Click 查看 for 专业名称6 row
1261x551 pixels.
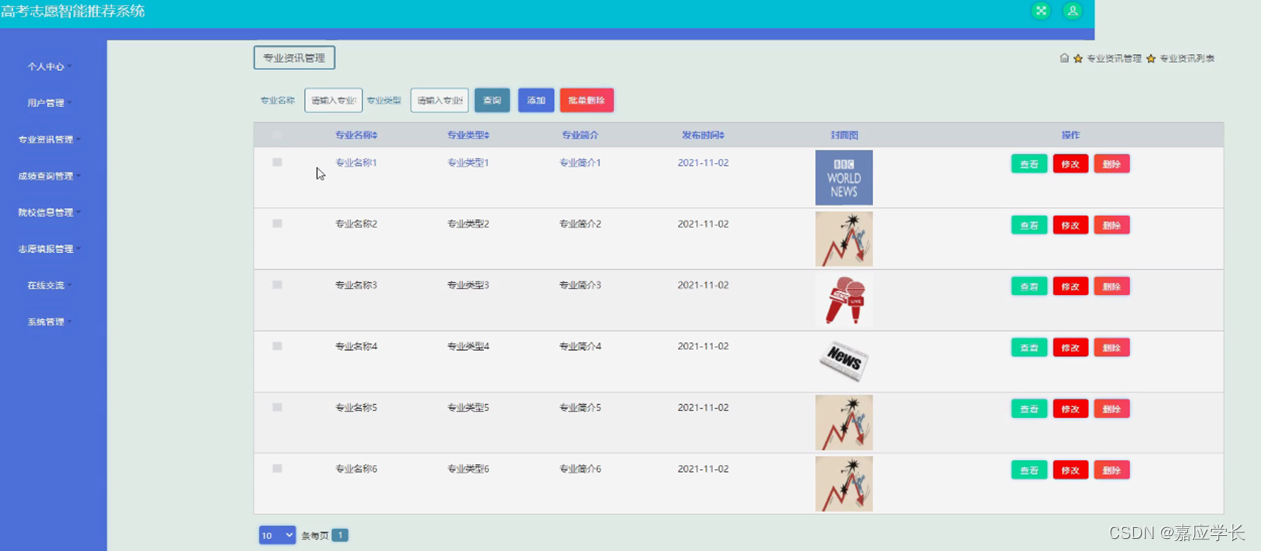[1029, 470]
